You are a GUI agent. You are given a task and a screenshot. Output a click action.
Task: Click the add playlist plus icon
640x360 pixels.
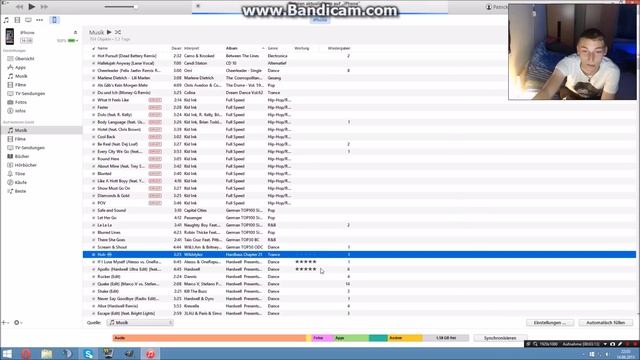tap(5, 322)
